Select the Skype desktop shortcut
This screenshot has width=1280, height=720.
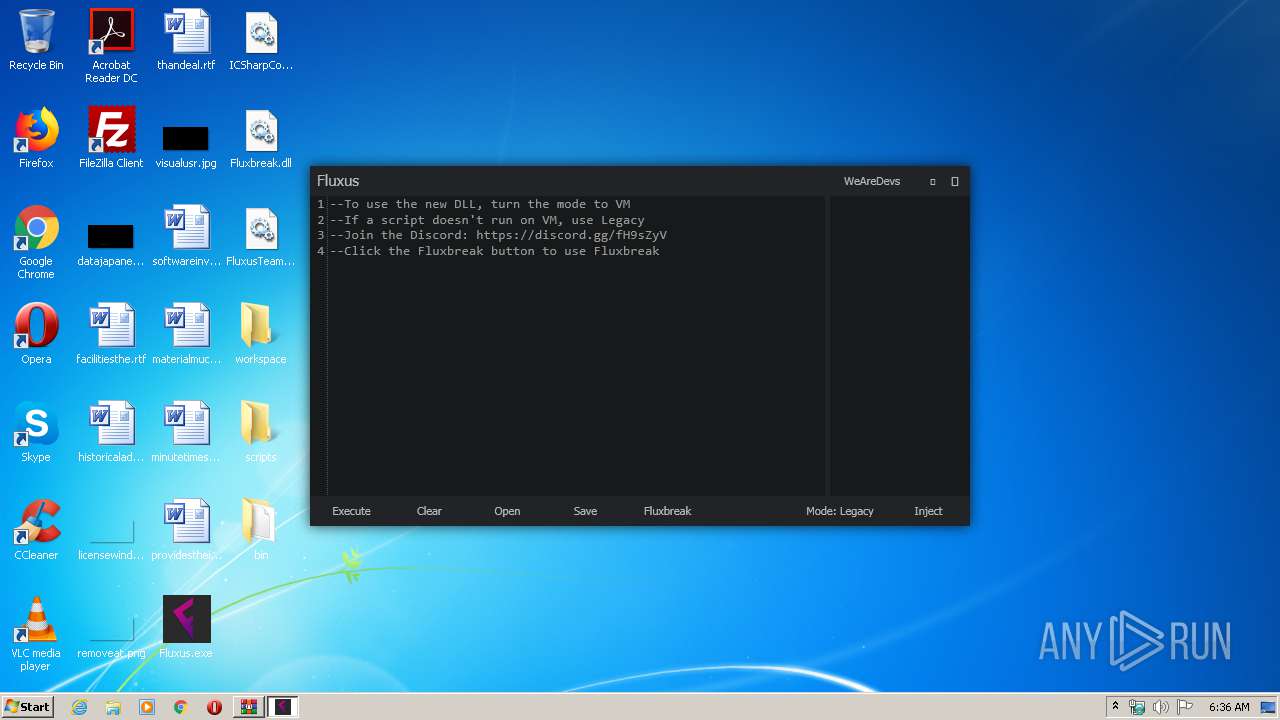36,433
